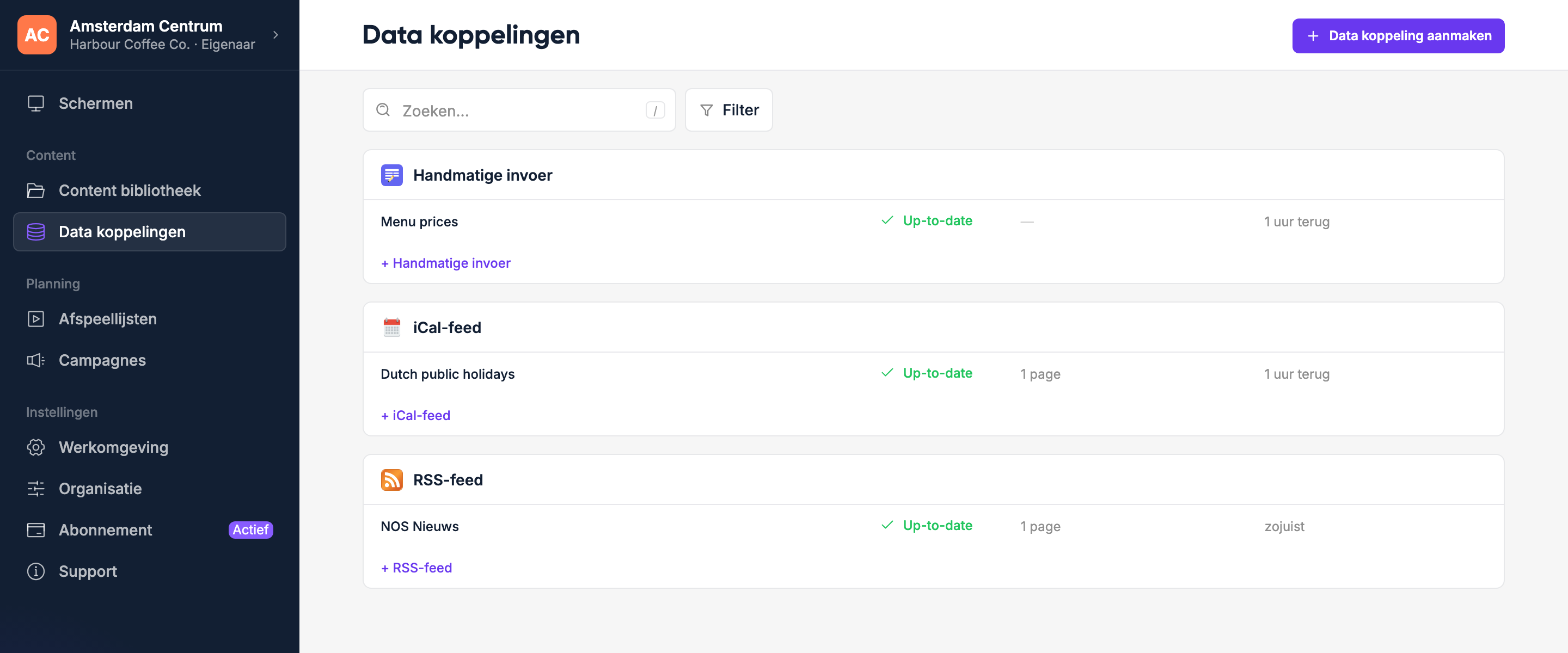Click the Afspeellijsten play icon
The width and height of the screenshot is (1568, 653).
pyautogui.click(x=36, y=319)
